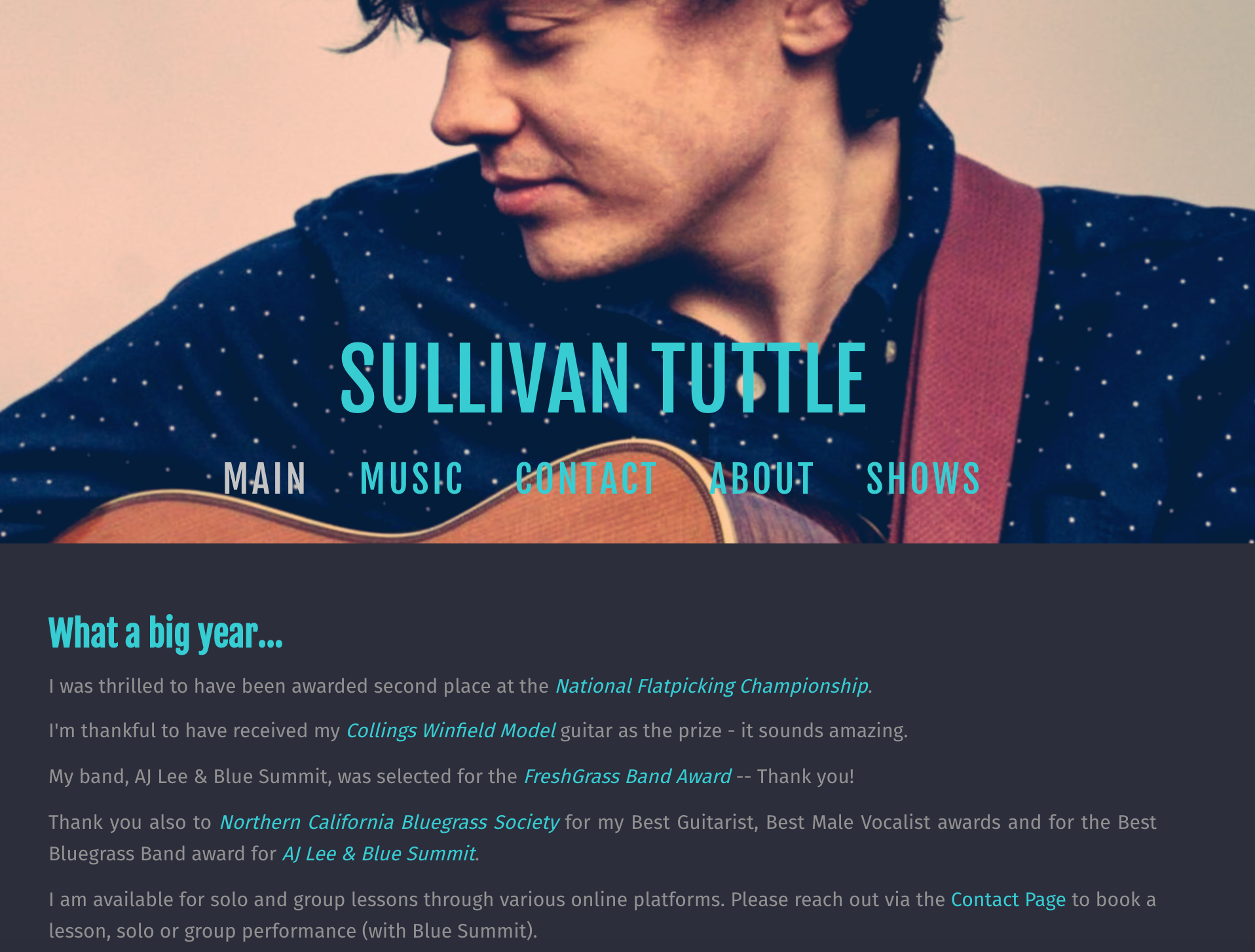Open the National Flatpicking Championship link
This screenshot has height=952, width=1255.
pos(711,686)
